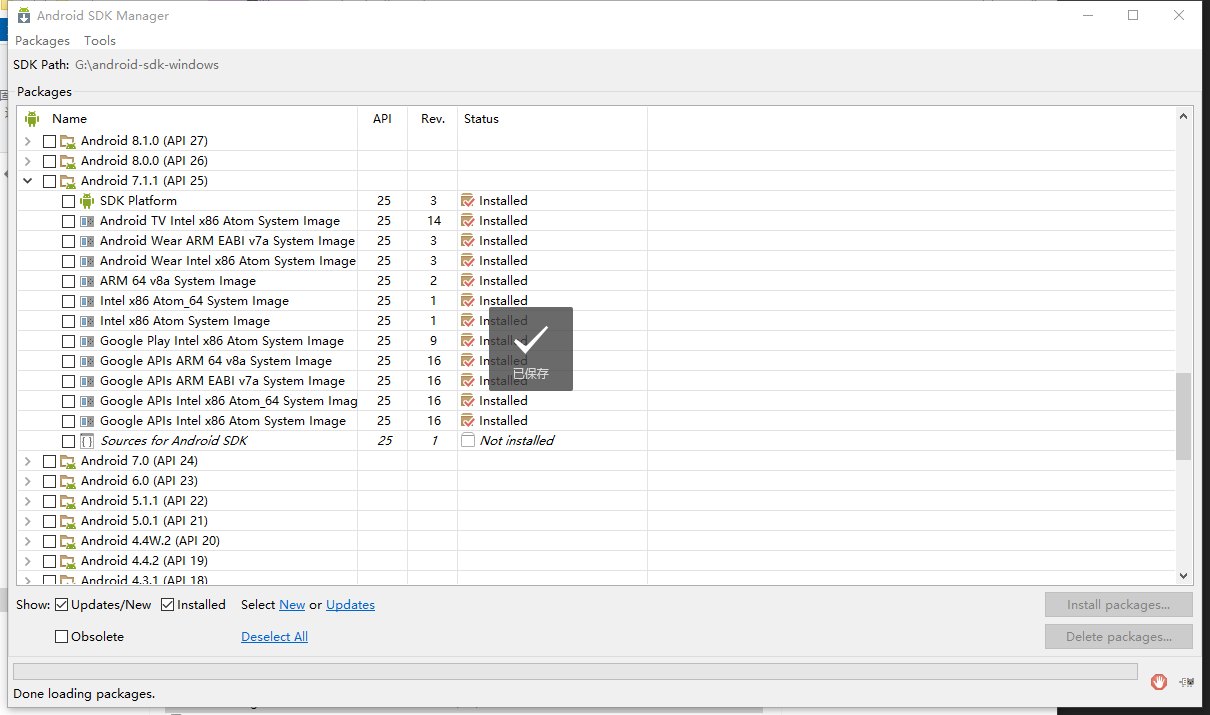Click the API column header
The height and width of the screenshot is (715, 1210).
382,119
